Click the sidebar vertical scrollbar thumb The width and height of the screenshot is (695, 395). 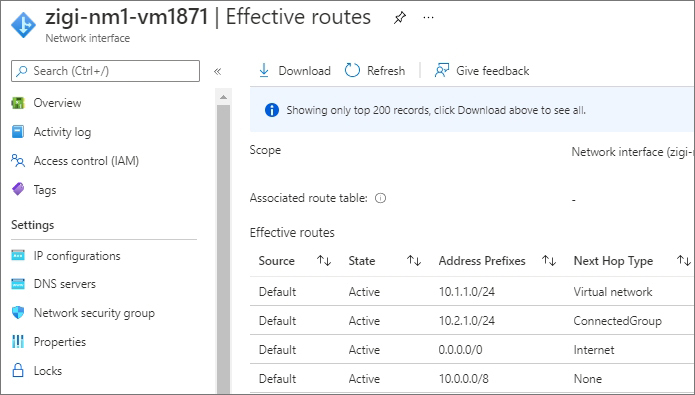tap(223, 248)
